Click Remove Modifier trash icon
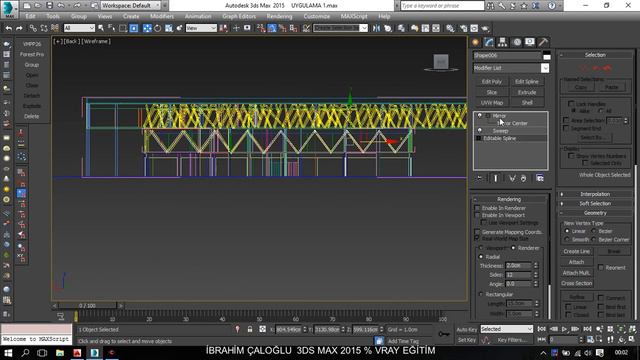The image size is (640, 360). (523, 178)
